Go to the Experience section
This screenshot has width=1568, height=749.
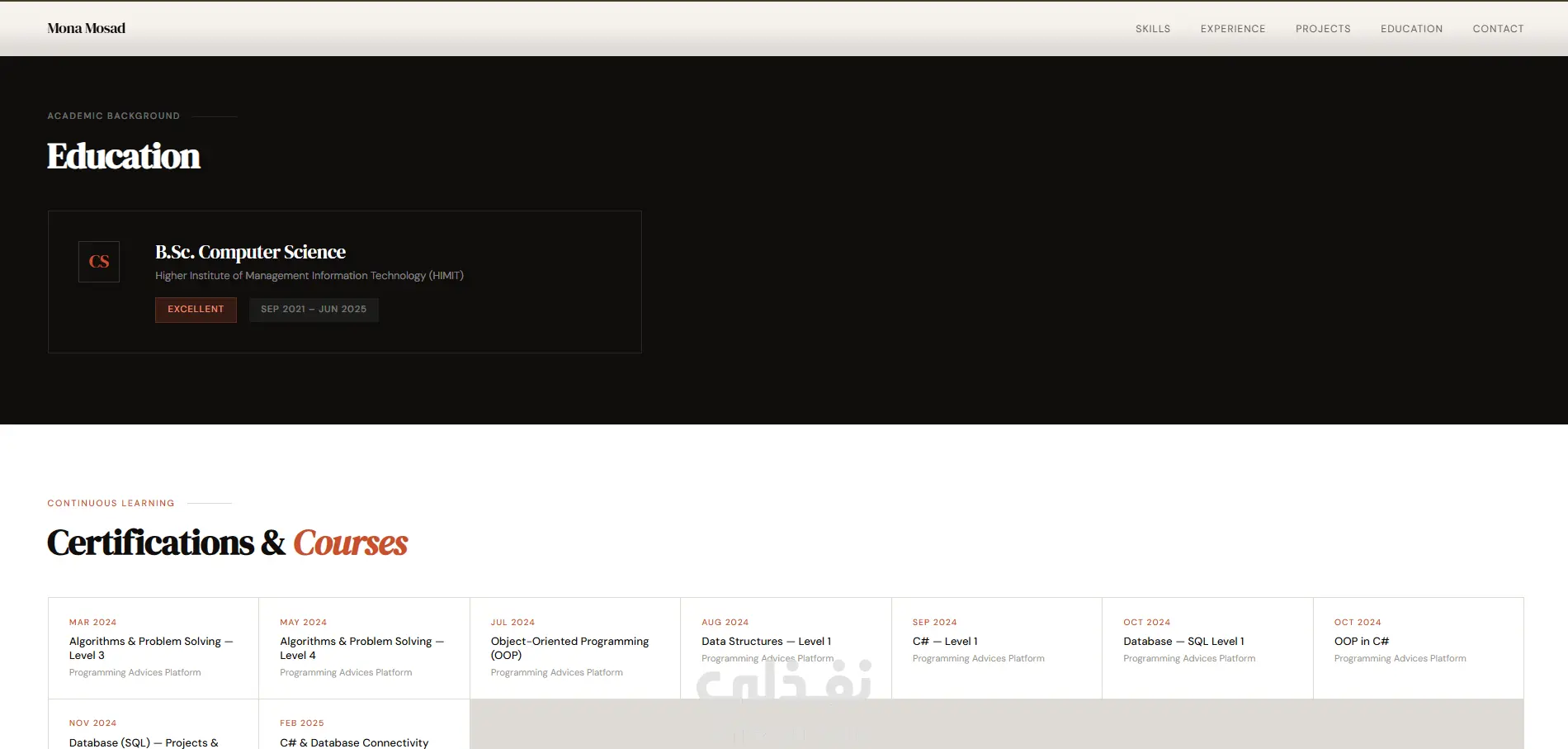[1233, 29]
